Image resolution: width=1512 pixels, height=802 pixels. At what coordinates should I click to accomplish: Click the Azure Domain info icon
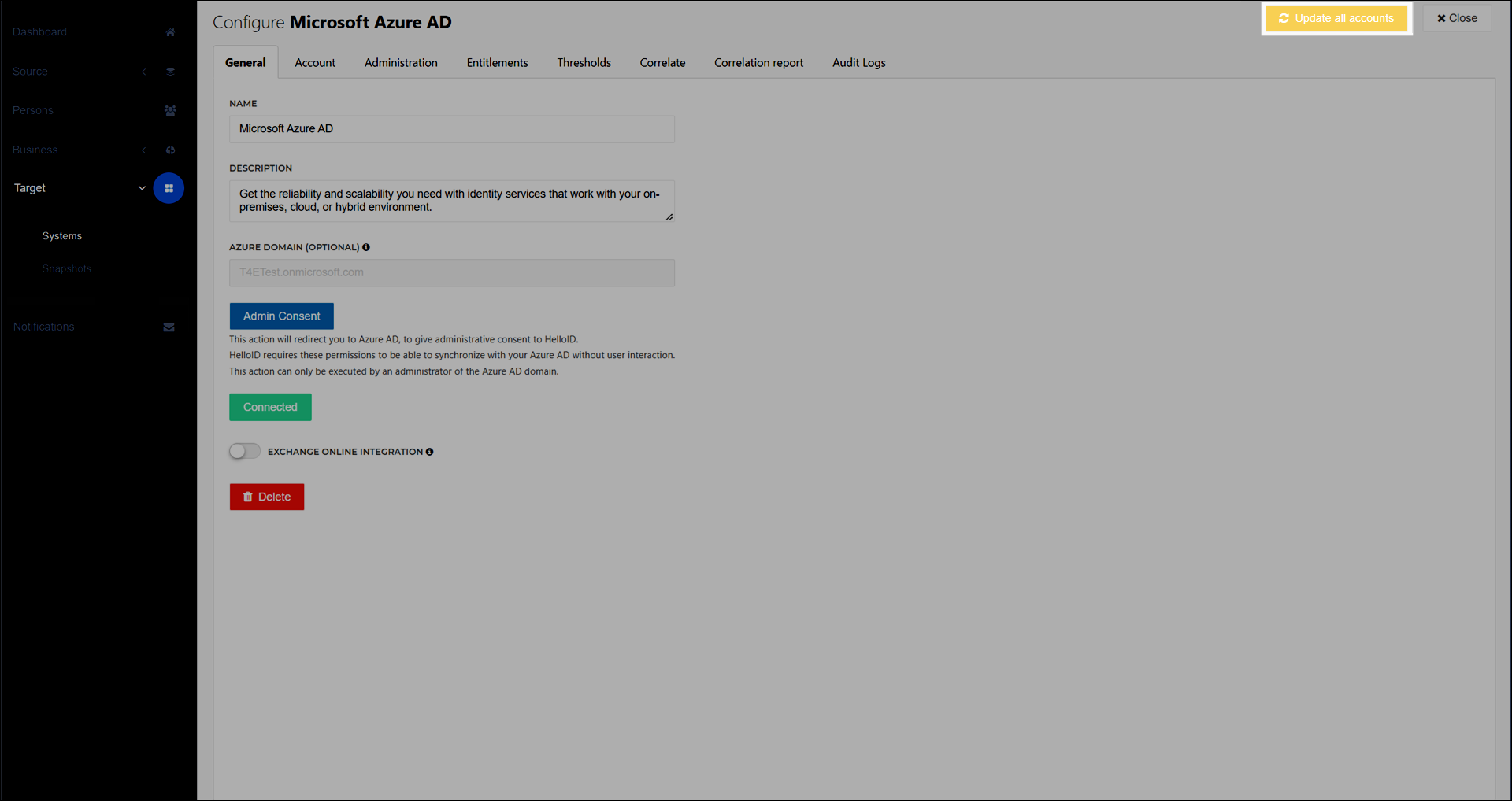click(x=366, y=247)
